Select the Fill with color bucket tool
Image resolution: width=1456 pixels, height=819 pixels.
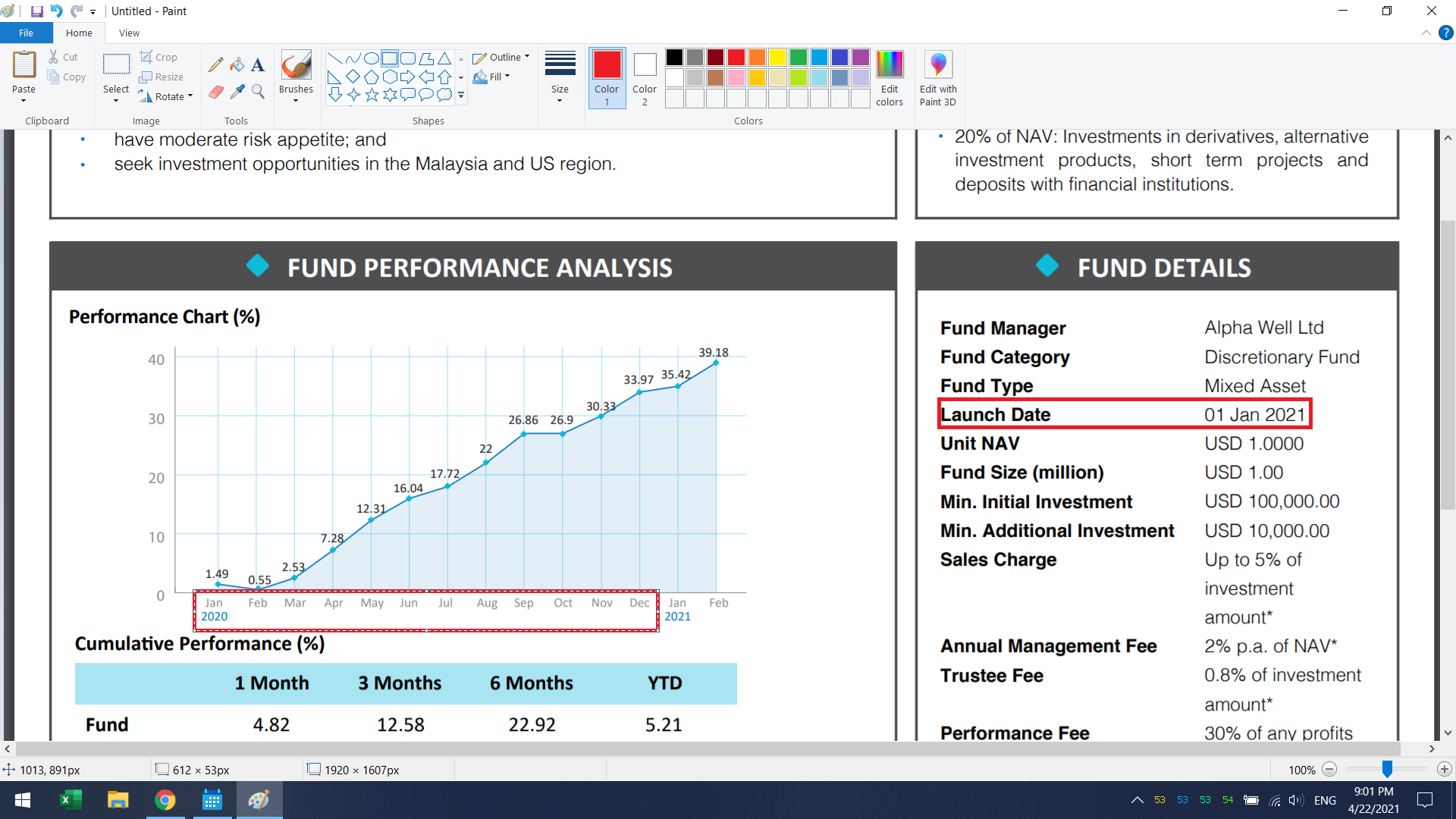(x=237, y=65)
